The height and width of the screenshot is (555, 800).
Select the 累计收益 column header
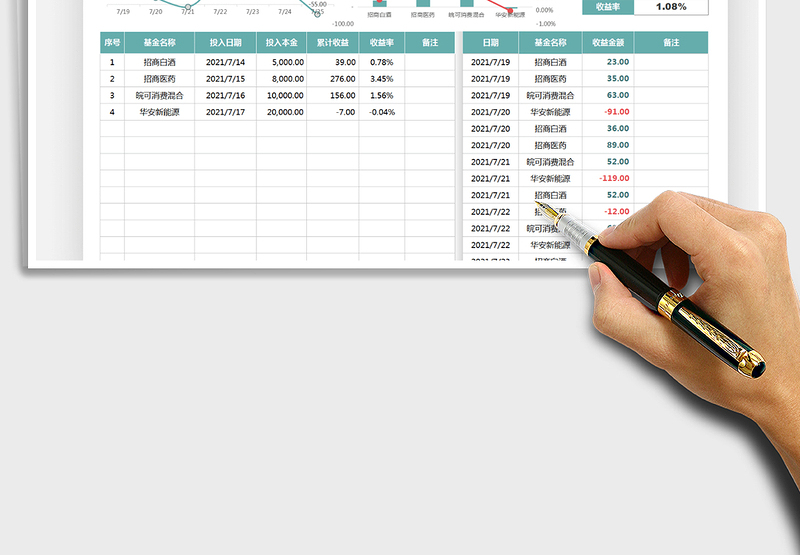click(x=332, y=43)
